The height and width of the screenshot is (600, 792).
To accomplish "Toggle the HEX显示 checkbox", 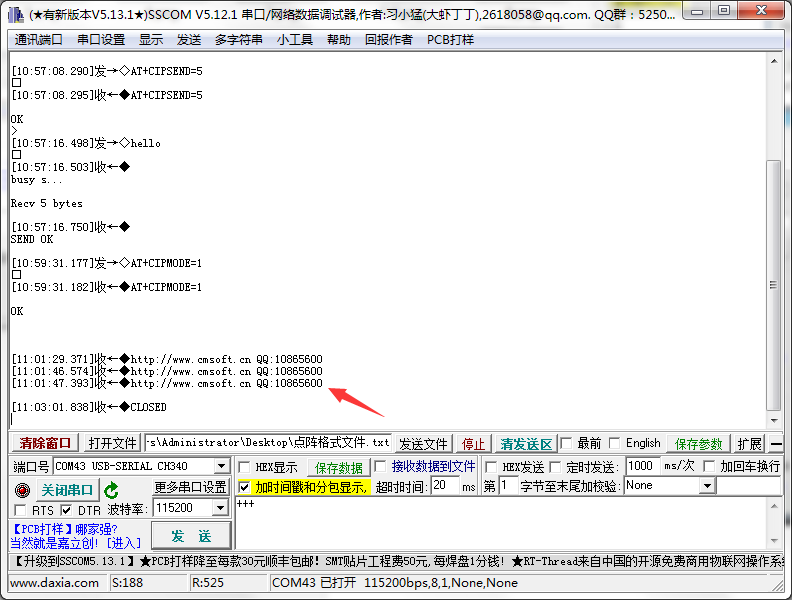I will tap(244, 467).
